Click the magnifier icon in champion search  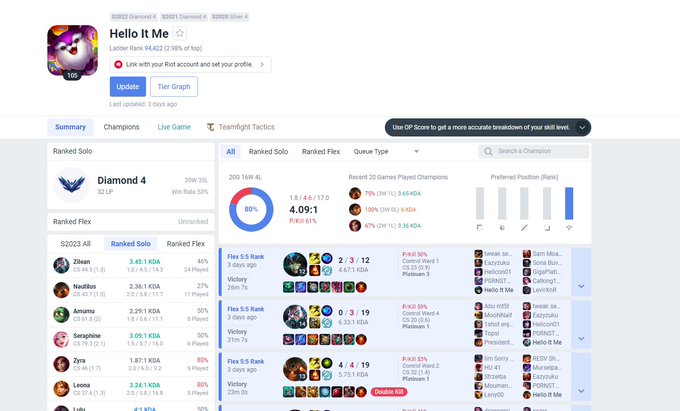[488, 151]
